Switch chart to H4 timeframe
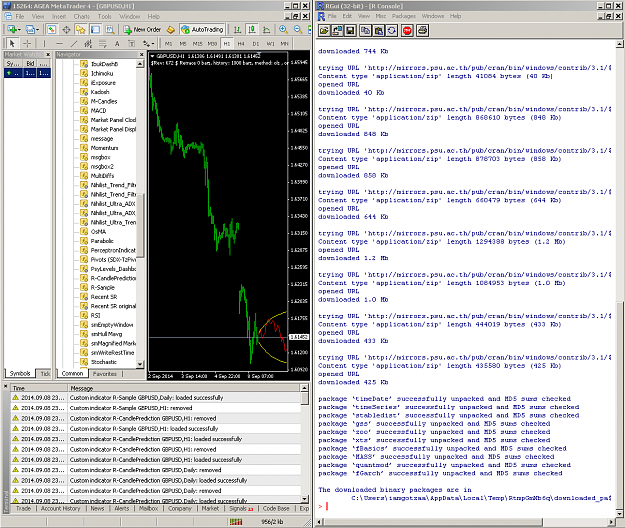Viewport: 625px width, 528px height. 241,43
